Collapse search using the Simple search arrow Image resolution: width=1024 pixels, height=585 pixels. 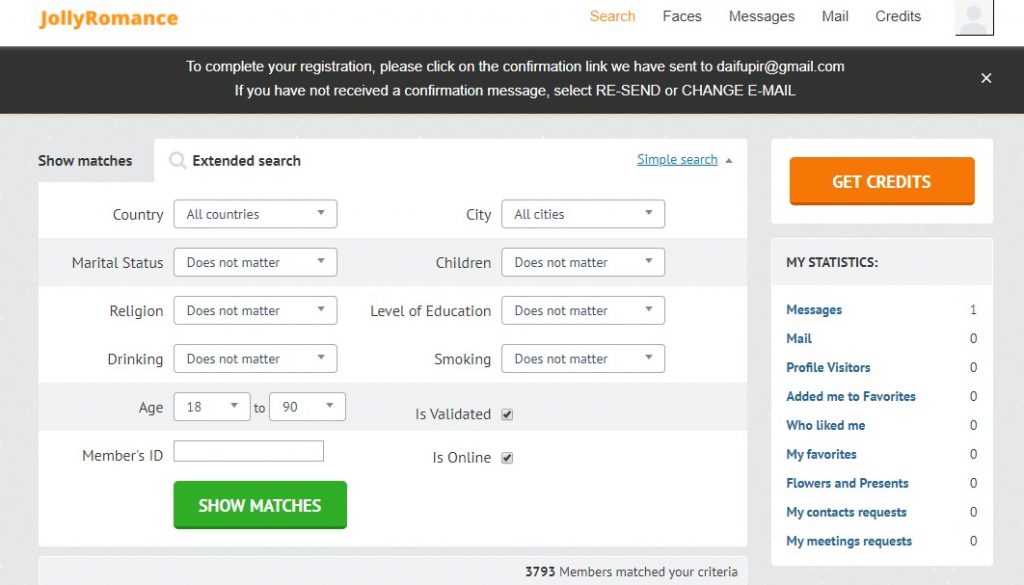[729, 161]
